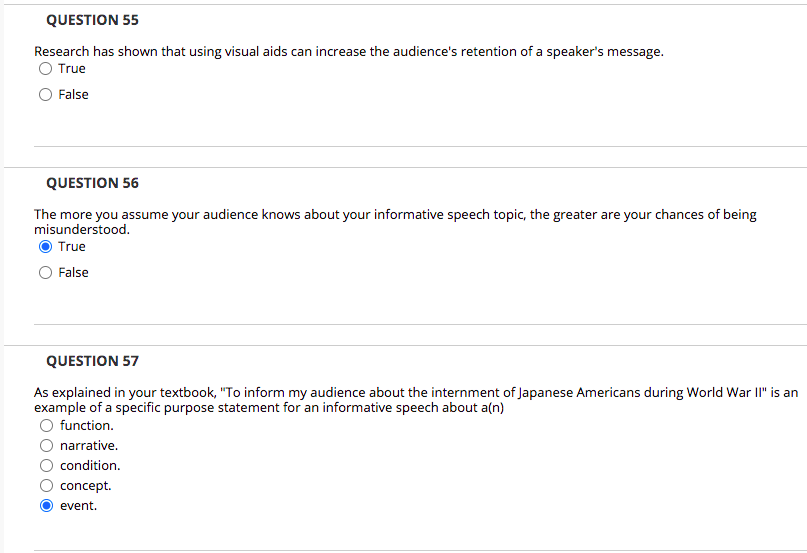
Task: Click 'False' label text under Question 55
Action: click(x=73, y=95)
